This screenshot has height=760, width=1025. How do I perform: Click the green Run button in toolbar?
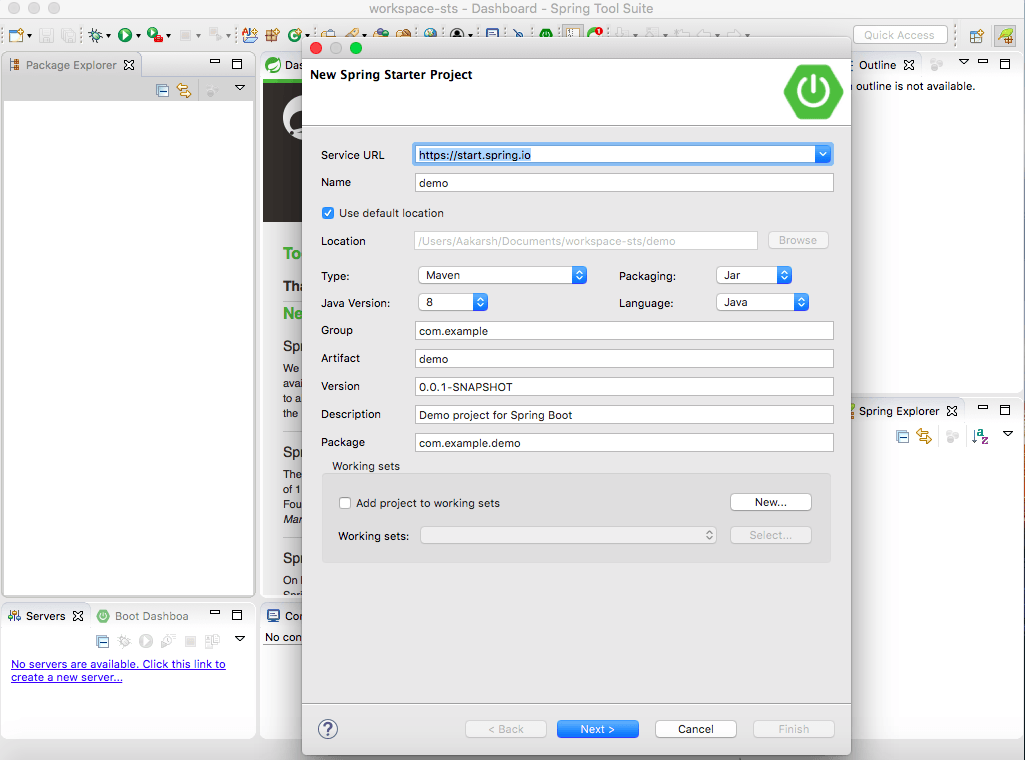pyautogui.click(x=125, y=35)
